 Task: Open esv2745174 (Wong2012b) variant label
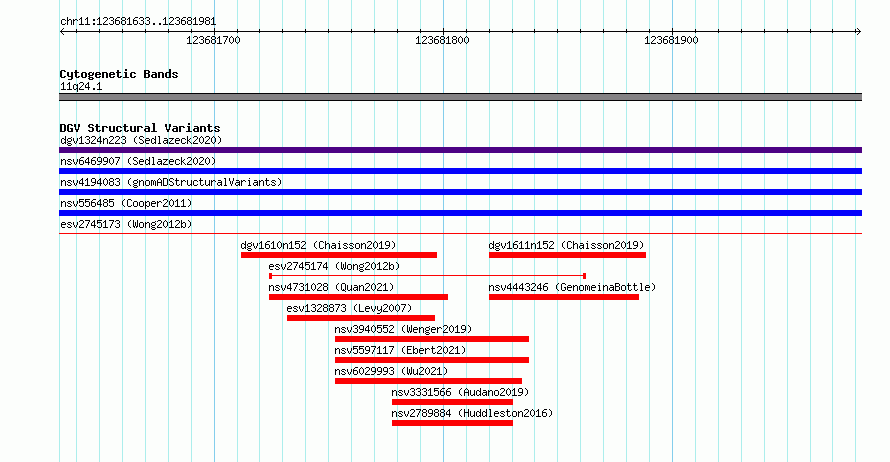click(x=334, y=266)
